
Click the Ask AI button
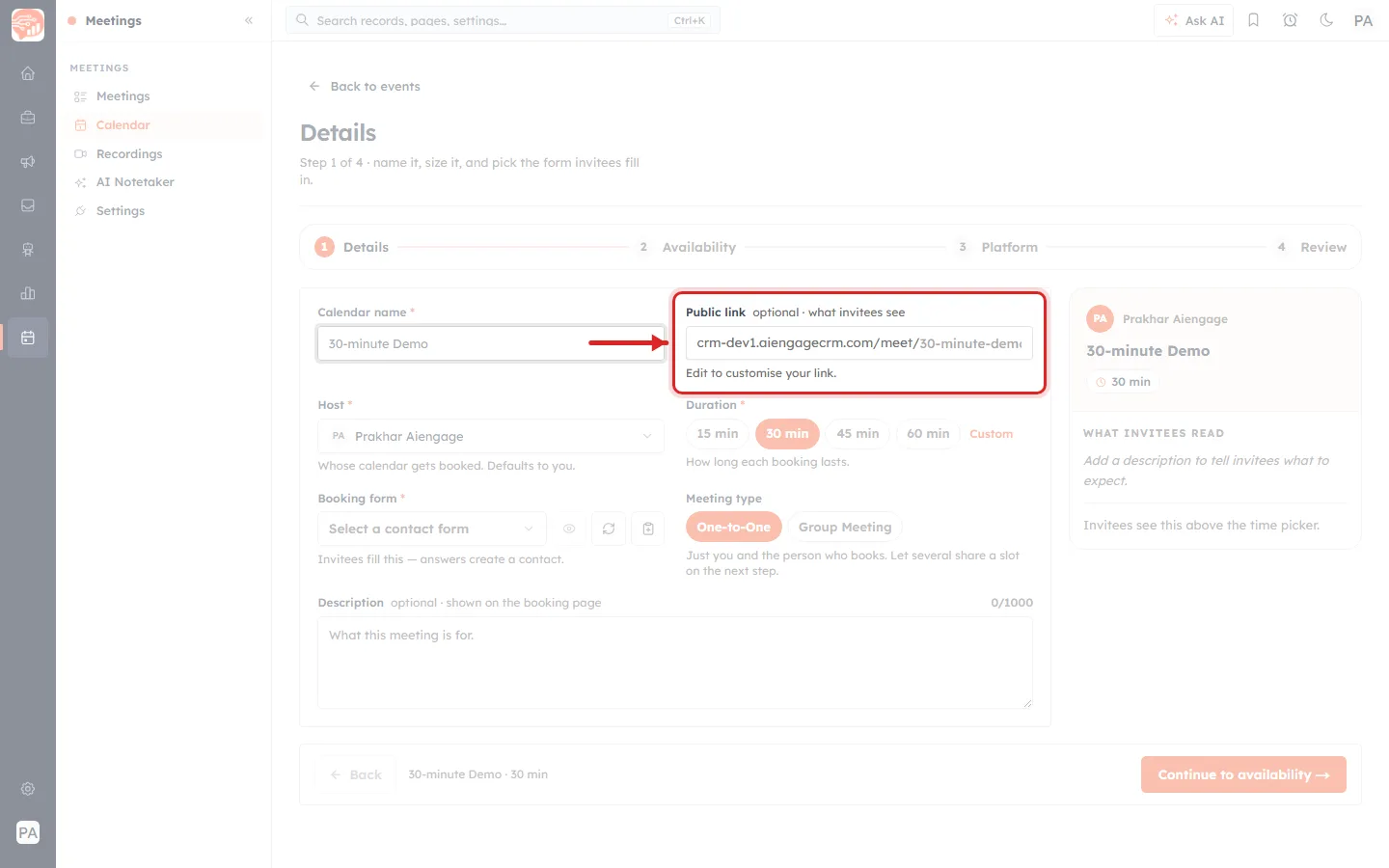tap(1194, 20)
